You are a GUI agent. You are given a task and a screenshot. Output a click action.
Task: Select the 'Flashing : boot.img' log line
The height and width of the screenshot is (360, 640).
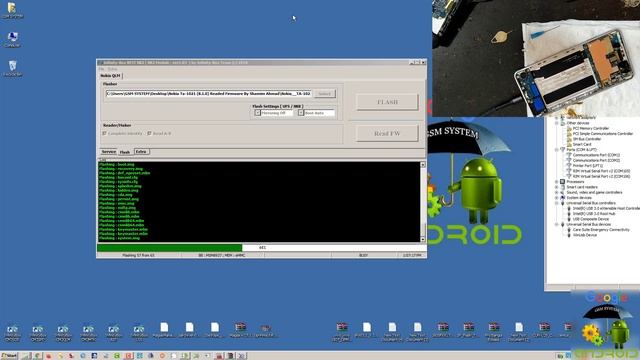(x=116, y=164)
